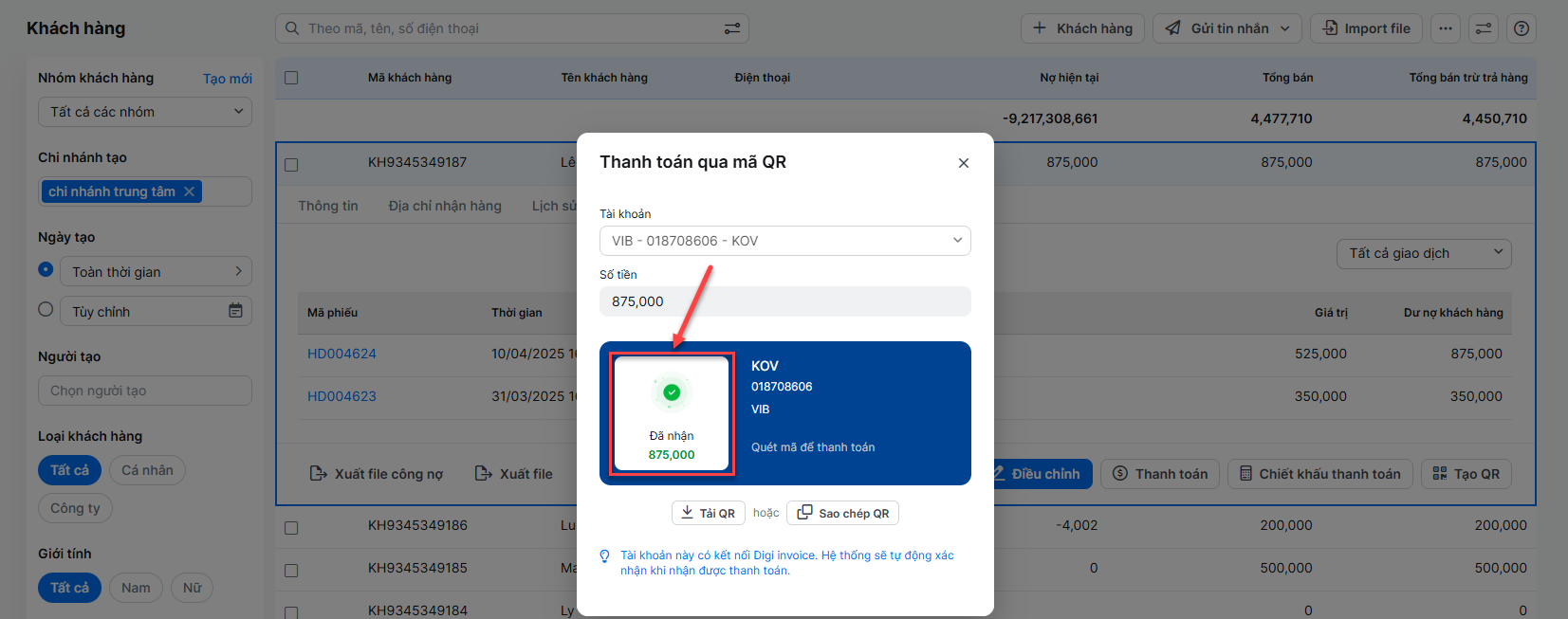Click the search magnifier icon
The height and width of the screenshot is (619, 1568).
pos(292,28)
